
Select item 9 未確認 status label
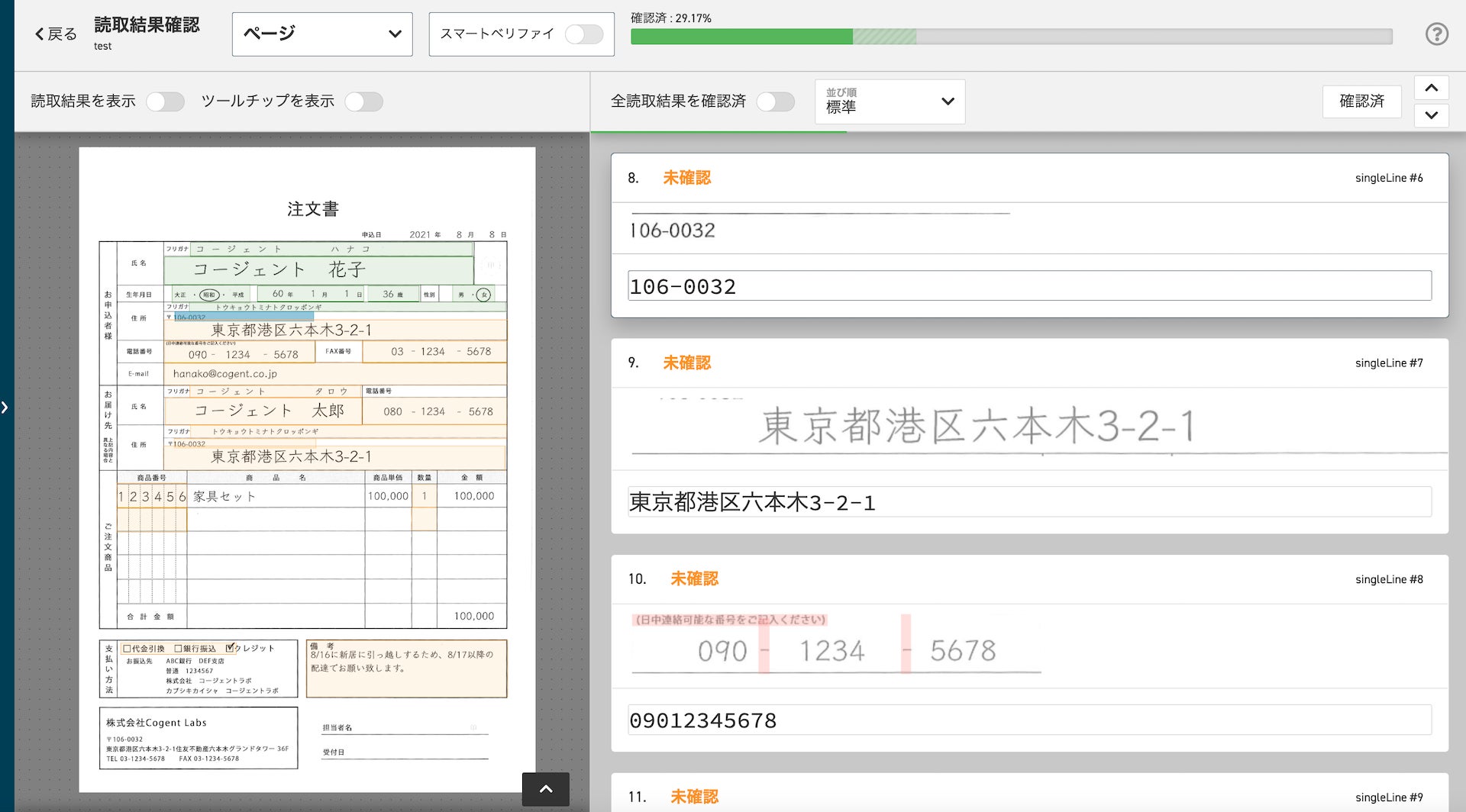coord(686,362)
